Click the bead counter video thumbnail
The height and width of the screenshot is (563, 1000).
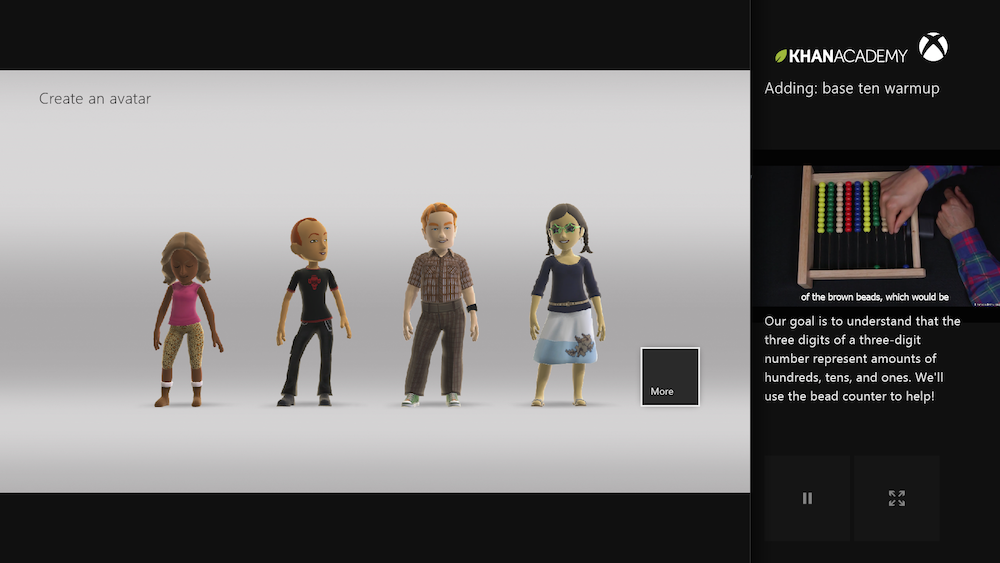876,236
